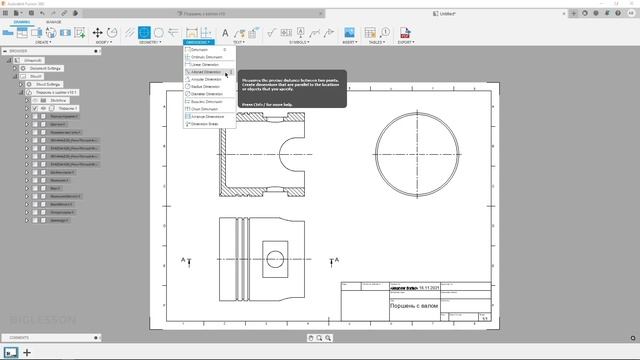Open the Data Panel grid icon

click(x=5, y=13)
